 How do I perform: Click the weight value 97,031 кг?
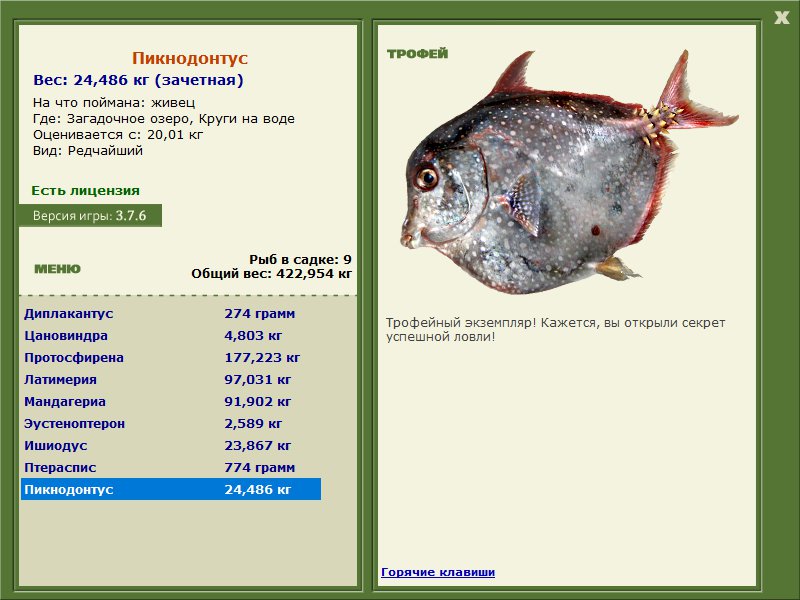tap(258, 380)
